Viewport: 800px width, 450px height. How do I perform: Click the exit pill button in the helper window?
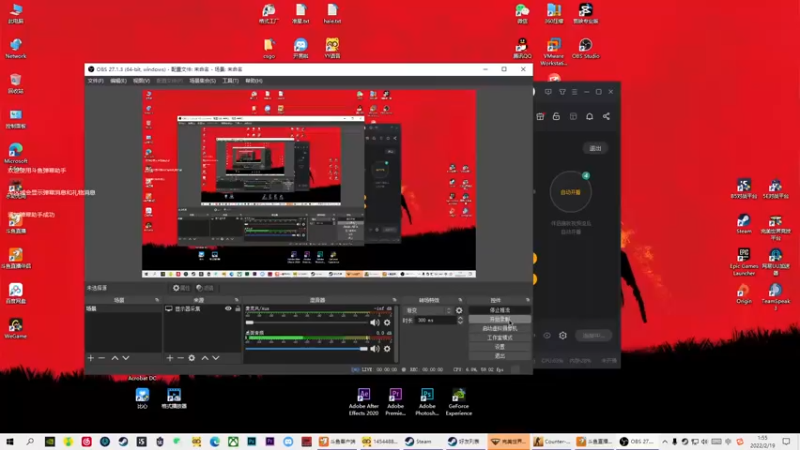(x=595, y=148)
